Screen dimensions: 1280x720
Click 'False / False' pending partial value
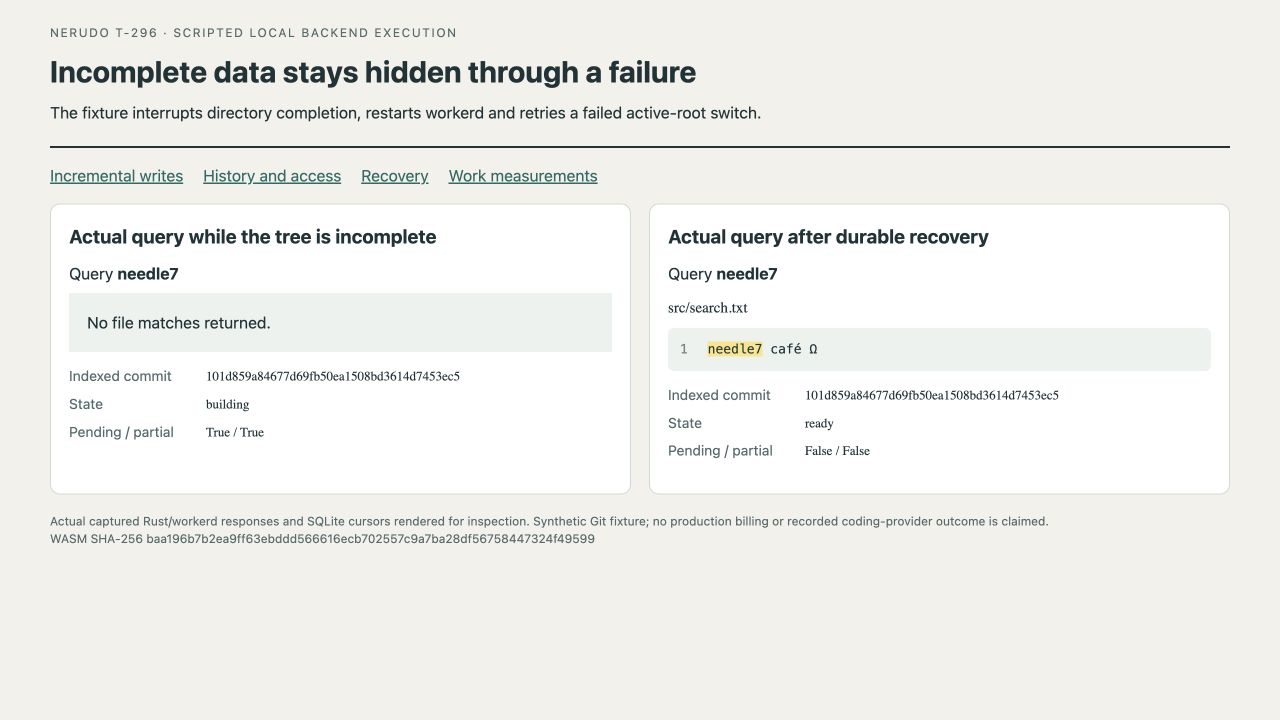coord(837,451)
